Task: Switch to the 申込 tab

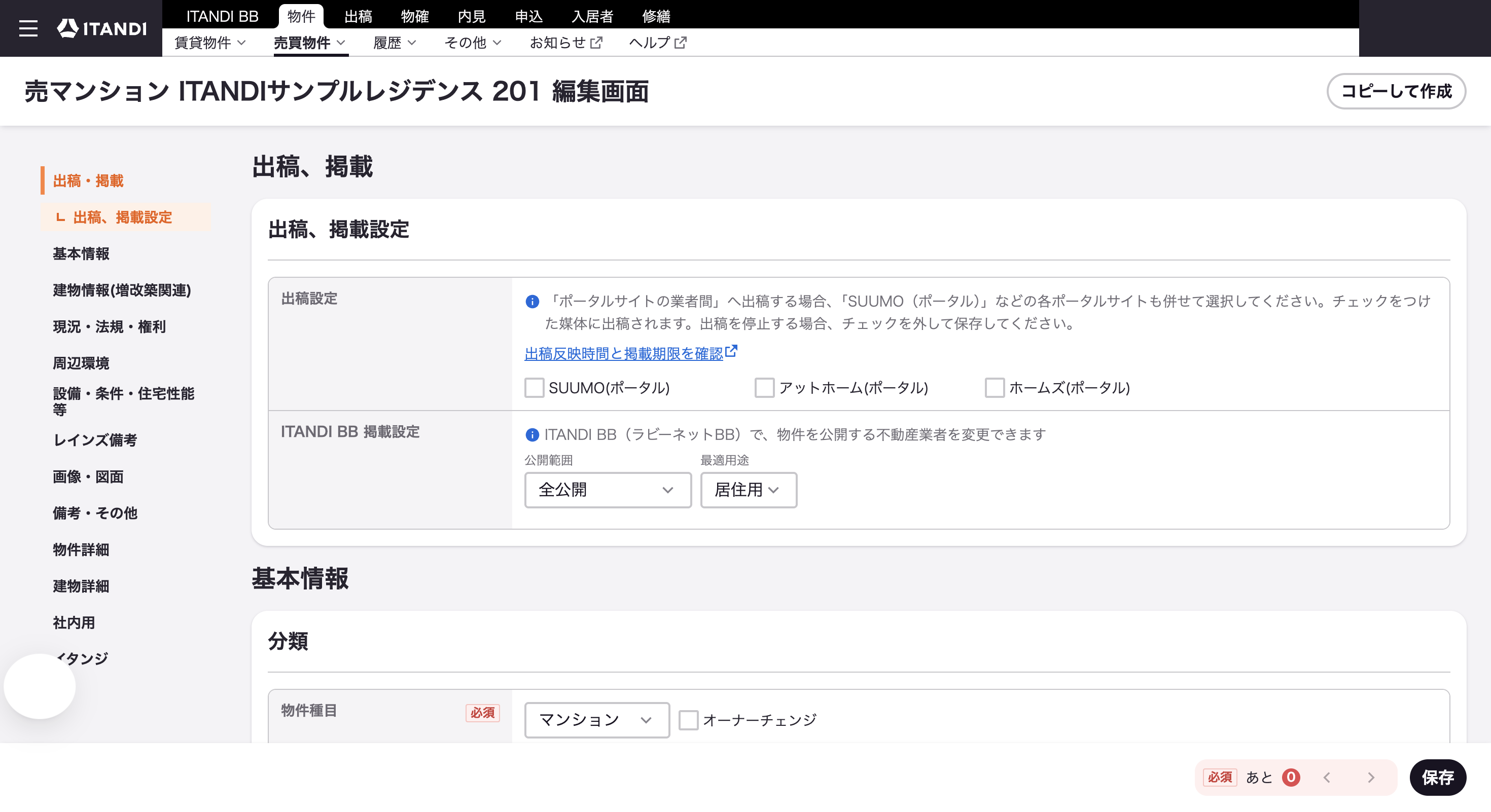Action: (529, 16)
